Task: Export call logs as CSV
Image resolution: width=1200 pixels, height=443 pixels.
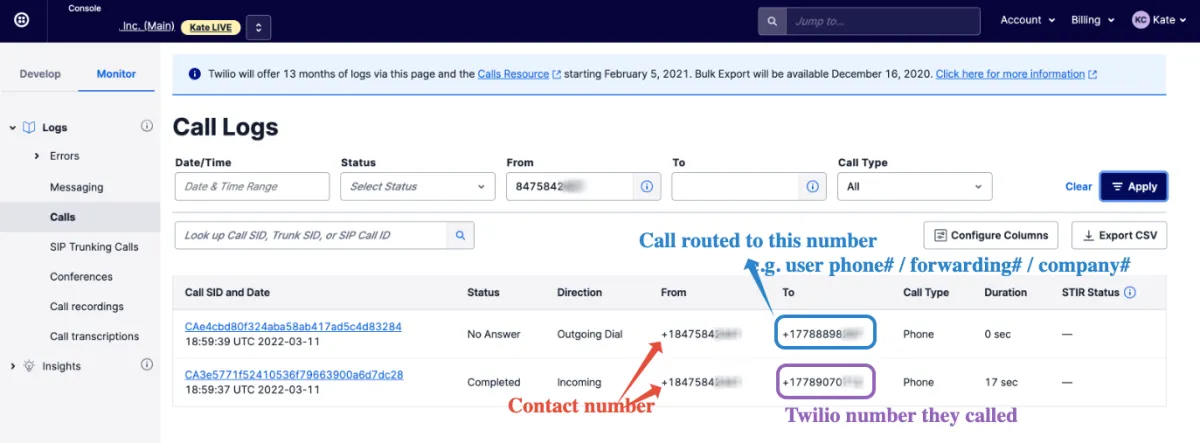Action: click(1119, 235)
